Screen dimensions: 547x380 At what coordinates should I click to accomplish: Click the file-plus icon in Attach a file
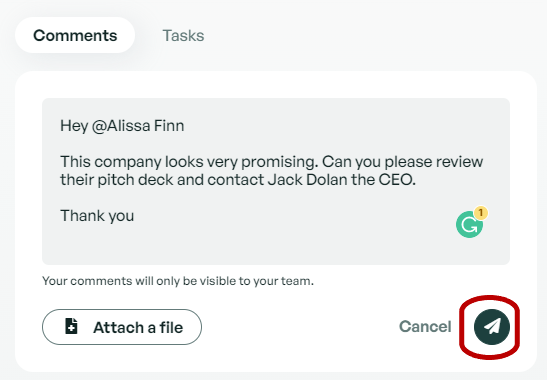(72, 327)
